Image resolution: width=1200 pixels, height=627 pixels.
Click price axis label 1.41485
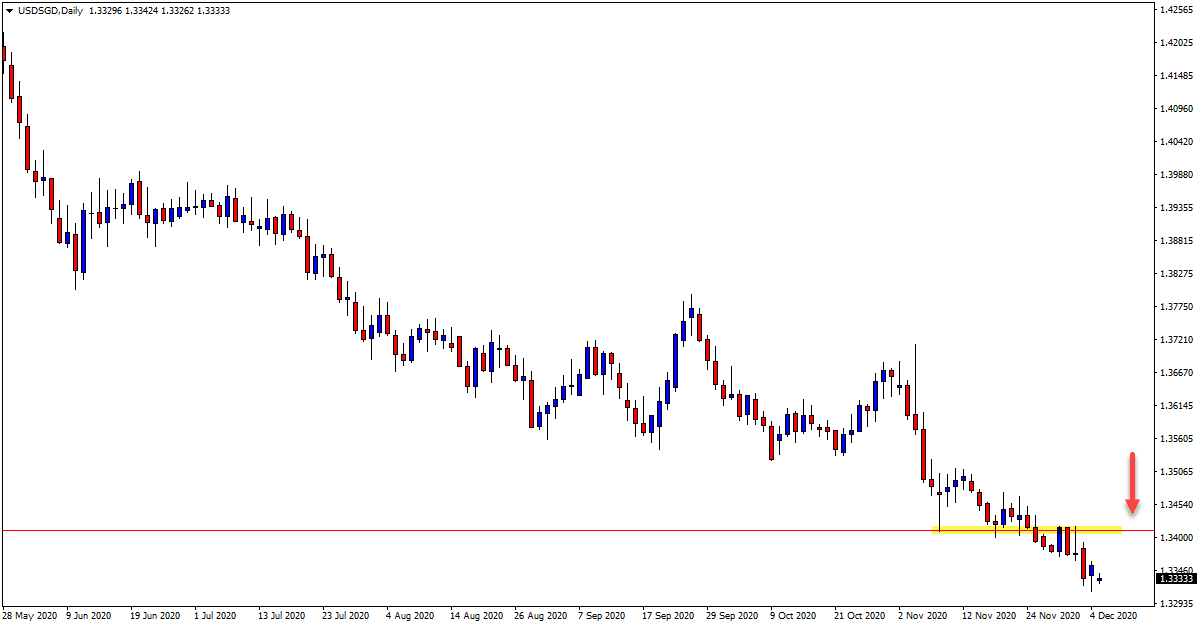pos(1177,76)
